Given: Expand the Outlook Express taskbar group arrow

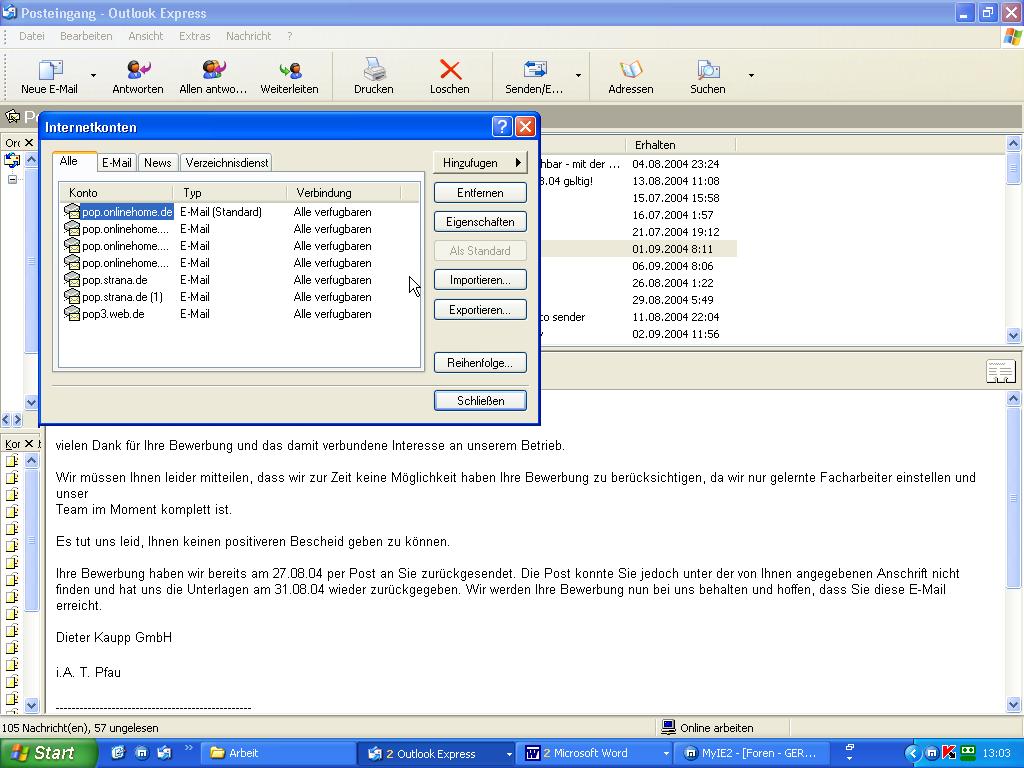Looking at the screenshot, I should tap(509, 754).
